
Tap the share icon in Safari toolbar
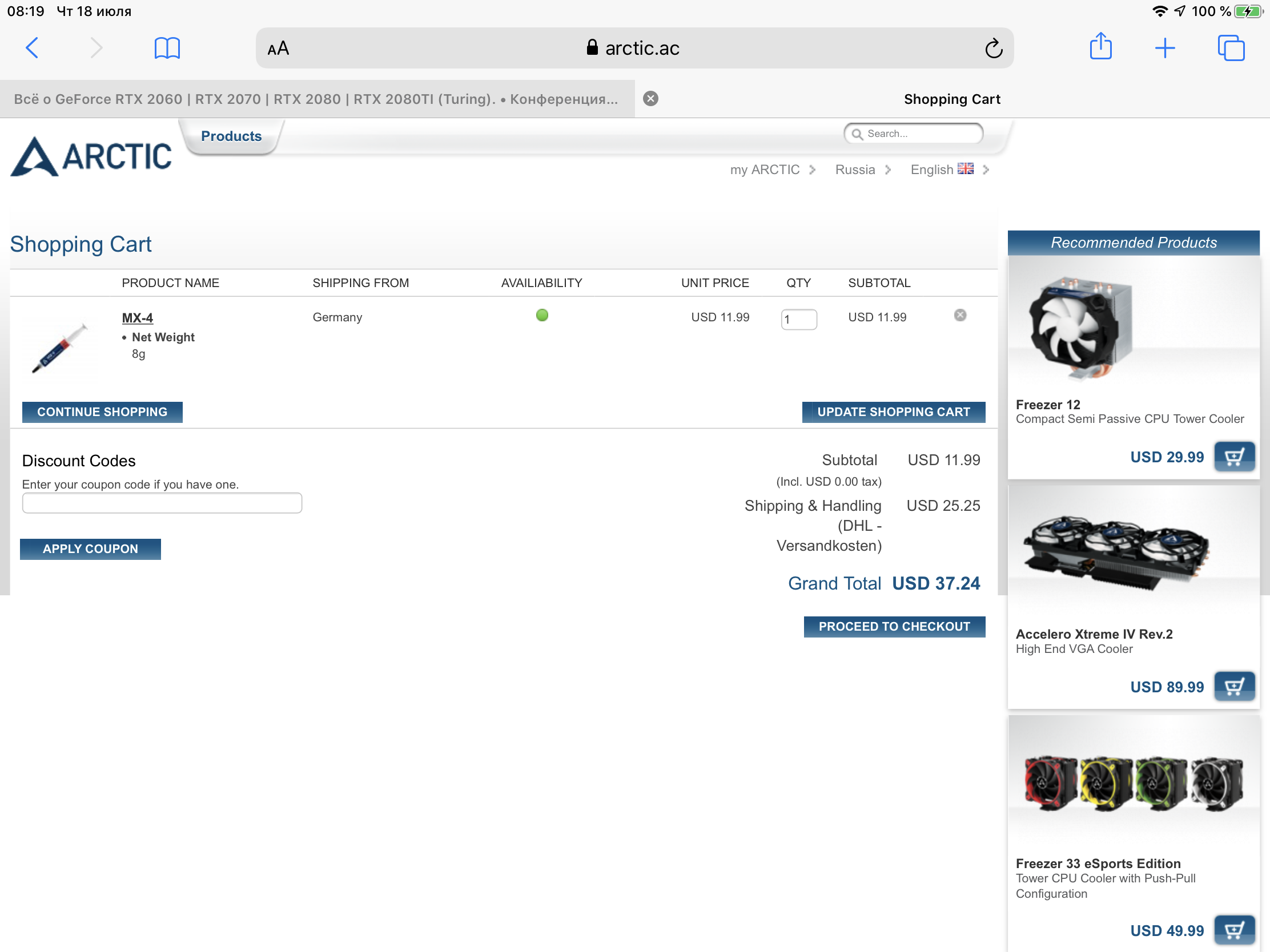[1100, 47]
